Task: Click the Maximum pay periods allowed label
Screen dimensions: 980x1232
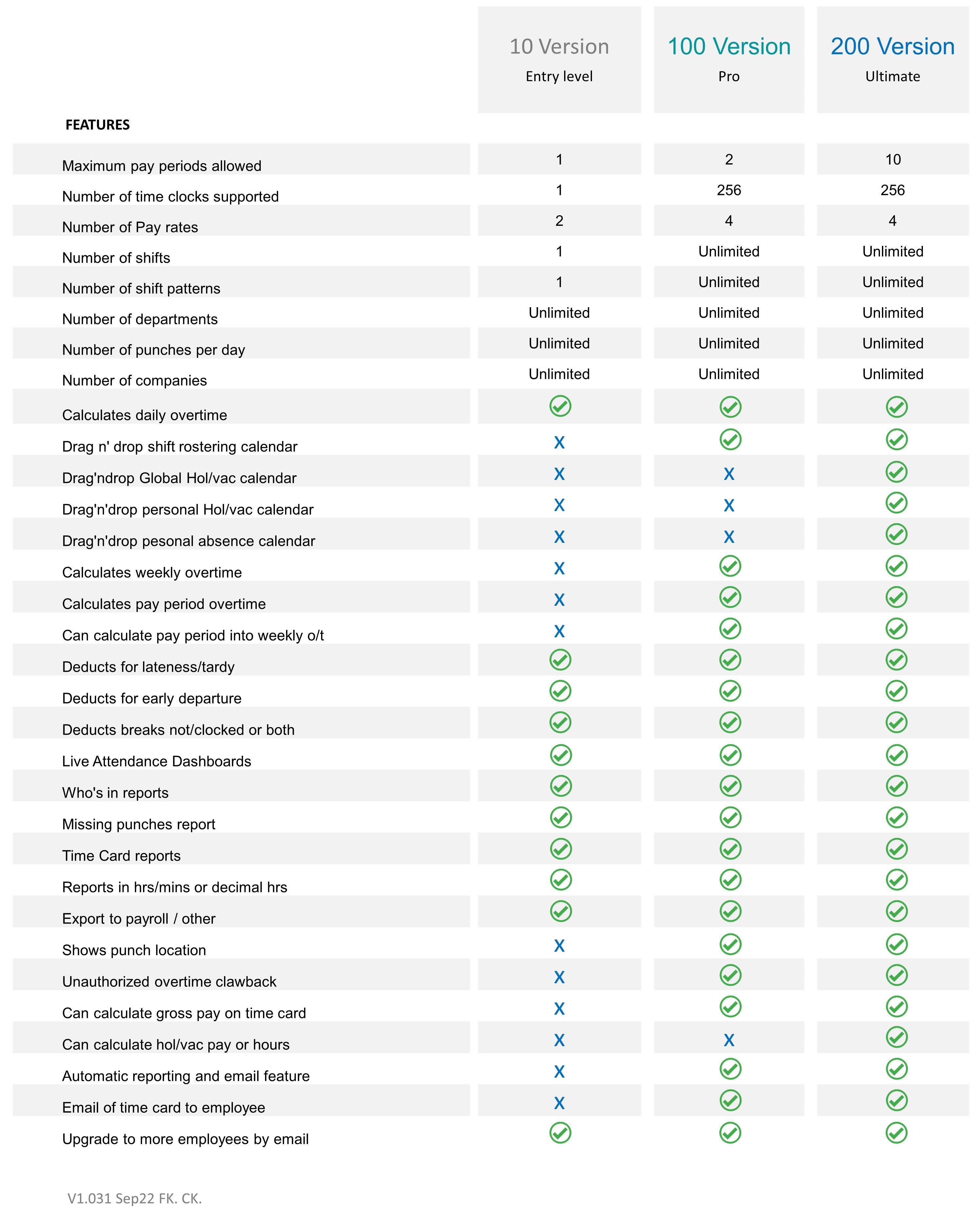Action: click(x=162, y=166)
